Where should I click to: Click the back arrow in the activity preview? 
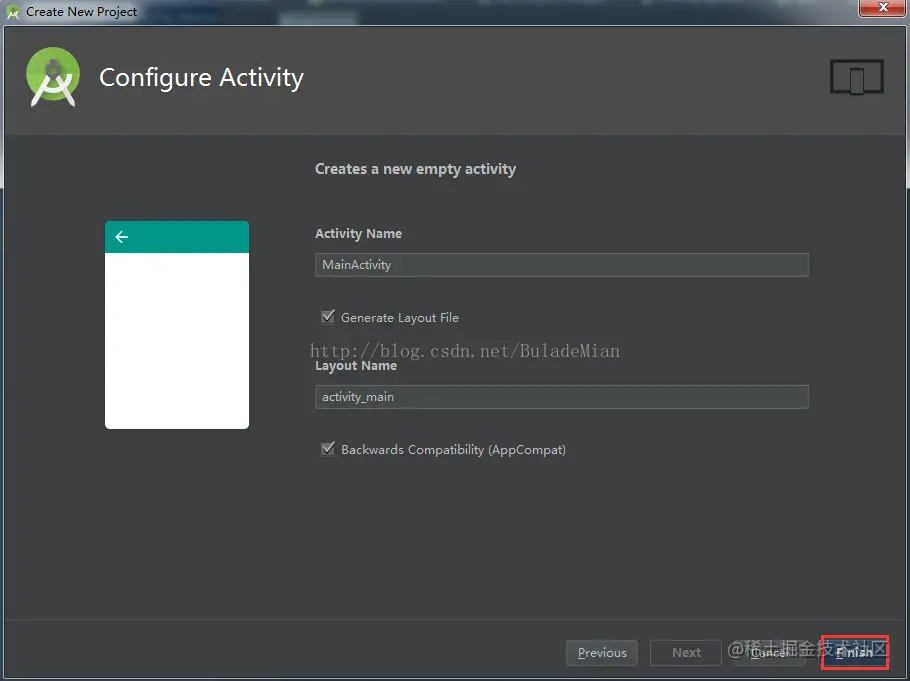click(x=122, y=237)
